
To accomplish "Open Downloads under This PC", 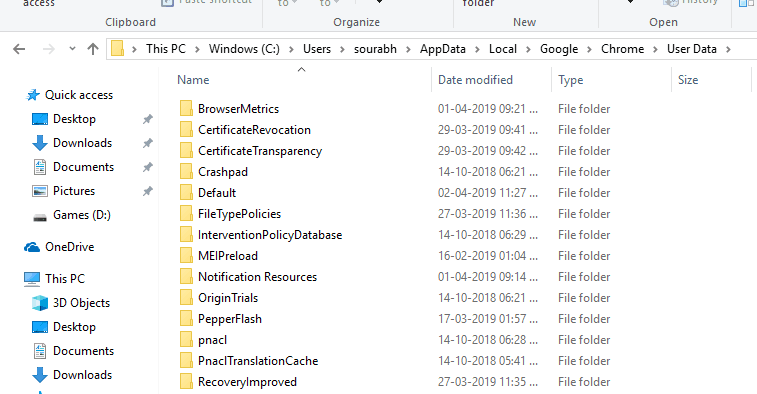I will [x=83, y=375].
